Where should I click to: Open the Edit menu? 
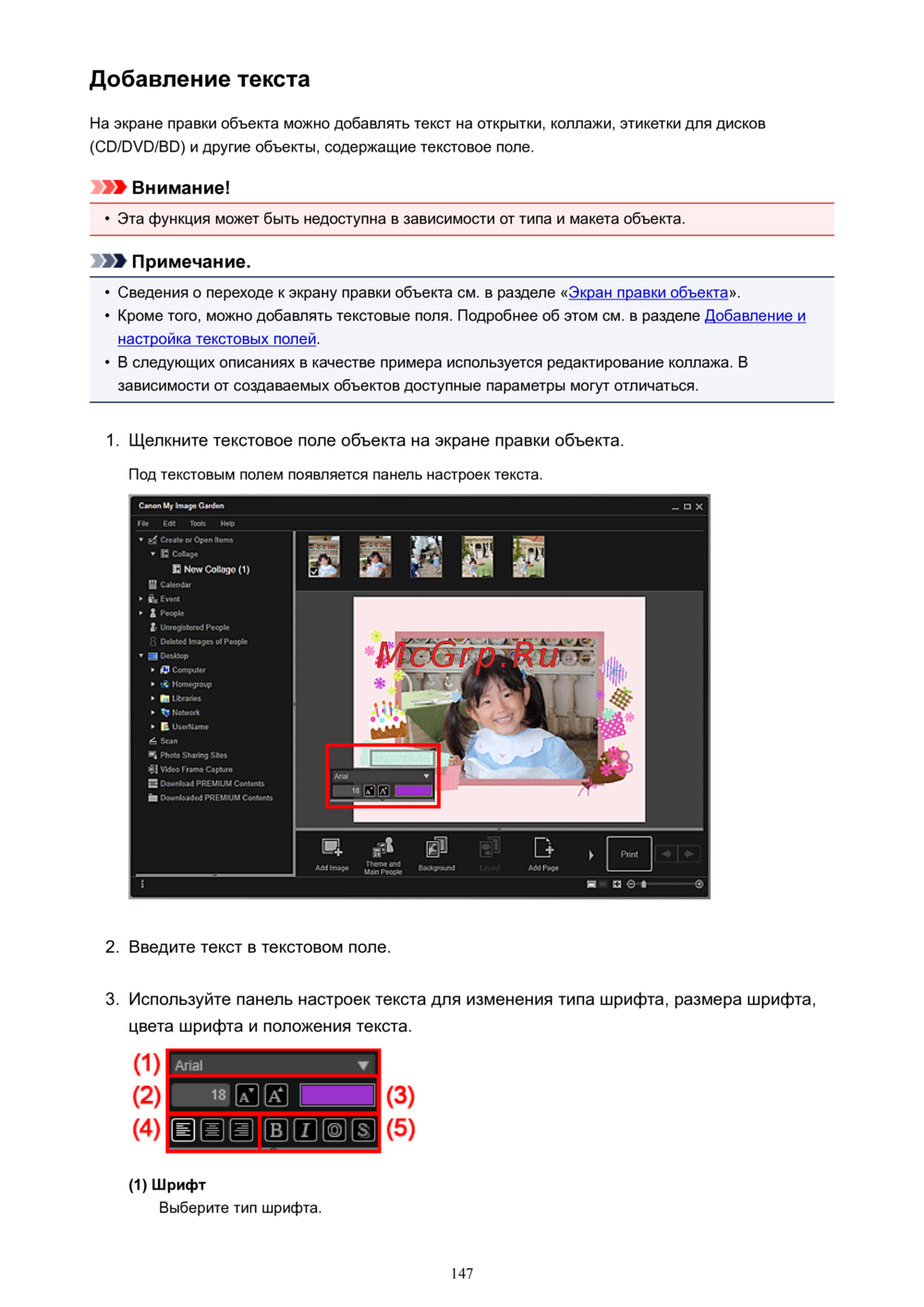tap(169, 523)
